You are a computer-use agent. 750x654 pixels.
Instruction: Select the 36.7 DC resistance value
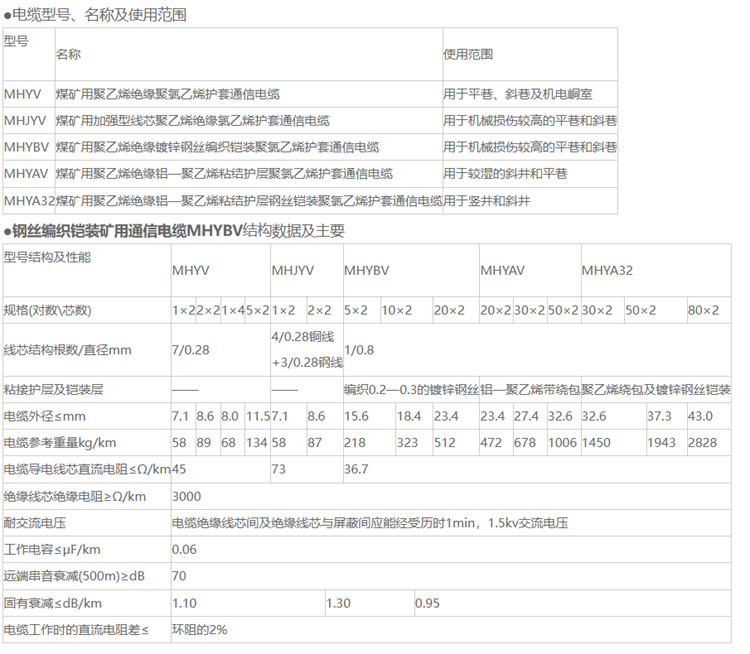(357, 468)
